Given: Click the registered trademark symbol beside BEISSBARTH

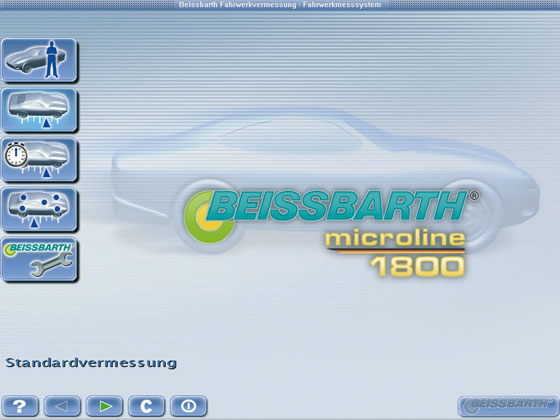Looking at the screenshot, I should pos(474,195).
